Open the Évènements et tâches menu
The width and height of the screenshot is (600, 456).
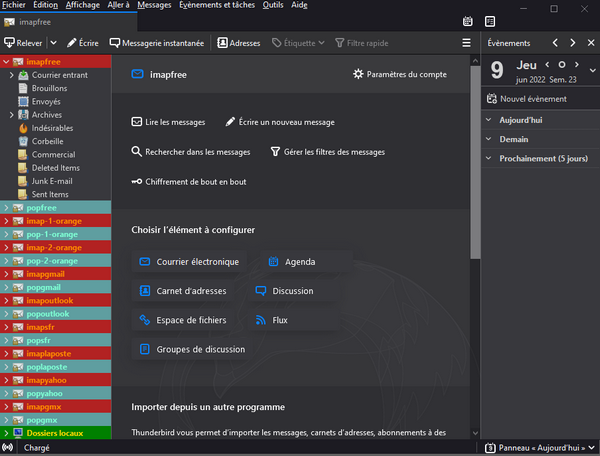pos(217,5)
